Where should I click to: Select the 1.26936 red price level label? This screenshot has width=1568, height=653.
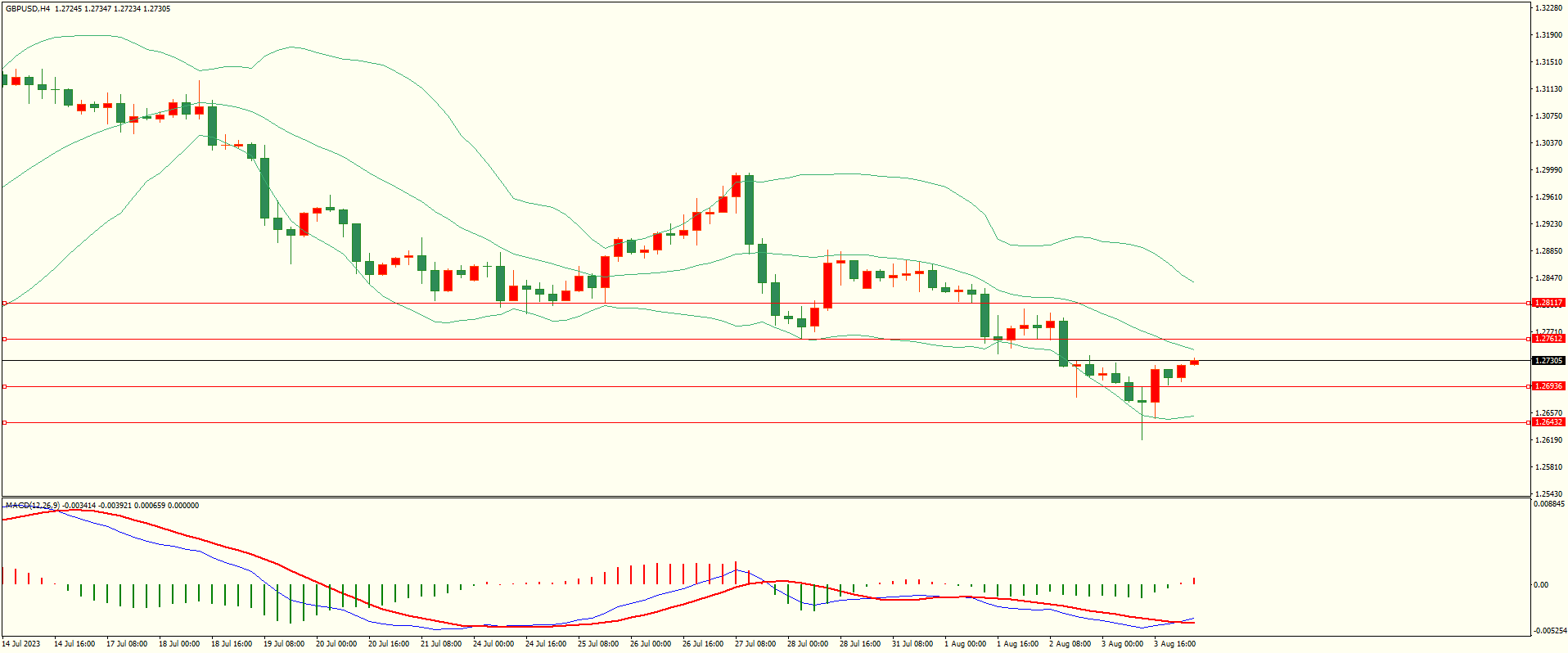[1548, 386]
